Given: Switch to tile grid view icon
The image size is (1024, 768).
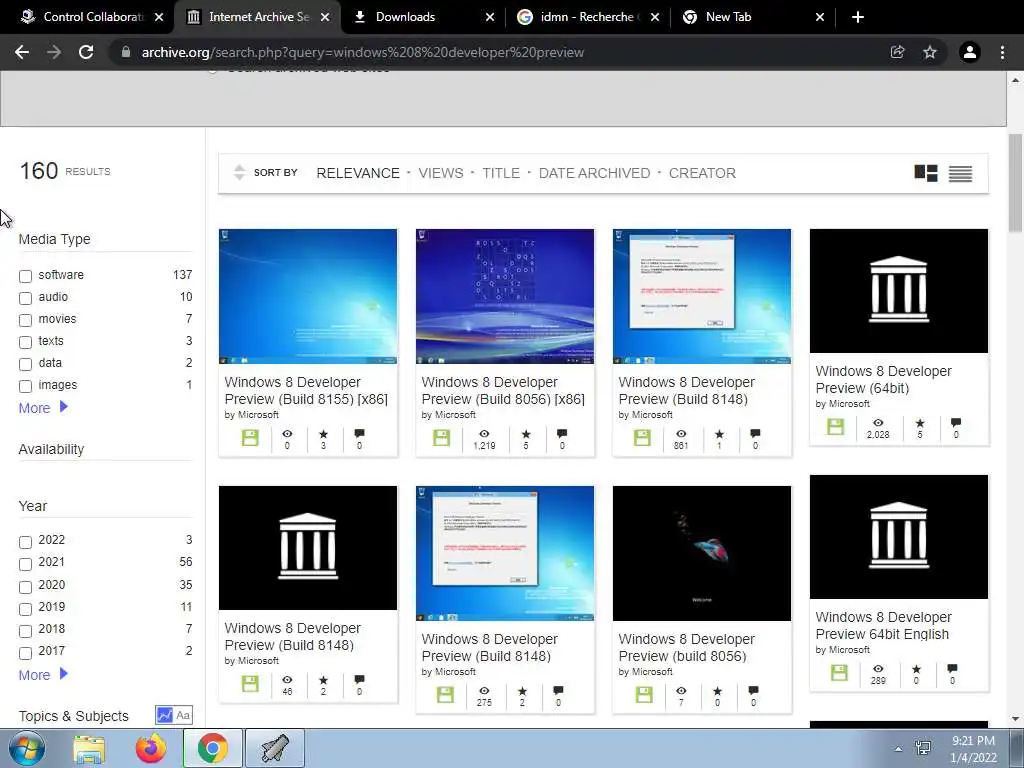Looking at the screenshot, I should 926,173.
